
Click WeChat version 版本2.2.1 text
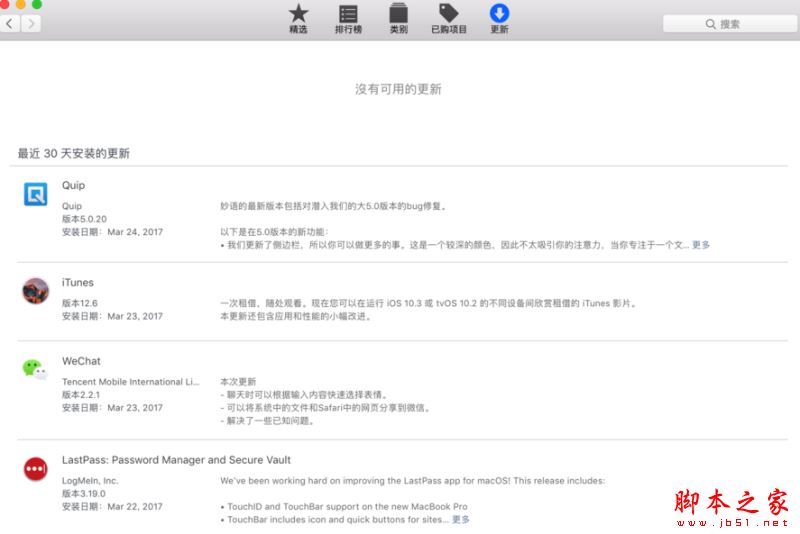[81, 395]
